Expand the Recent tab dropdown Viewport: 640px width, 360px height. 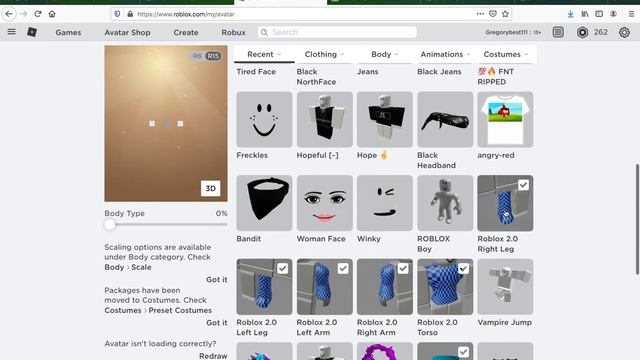click(x=264, y=54)
